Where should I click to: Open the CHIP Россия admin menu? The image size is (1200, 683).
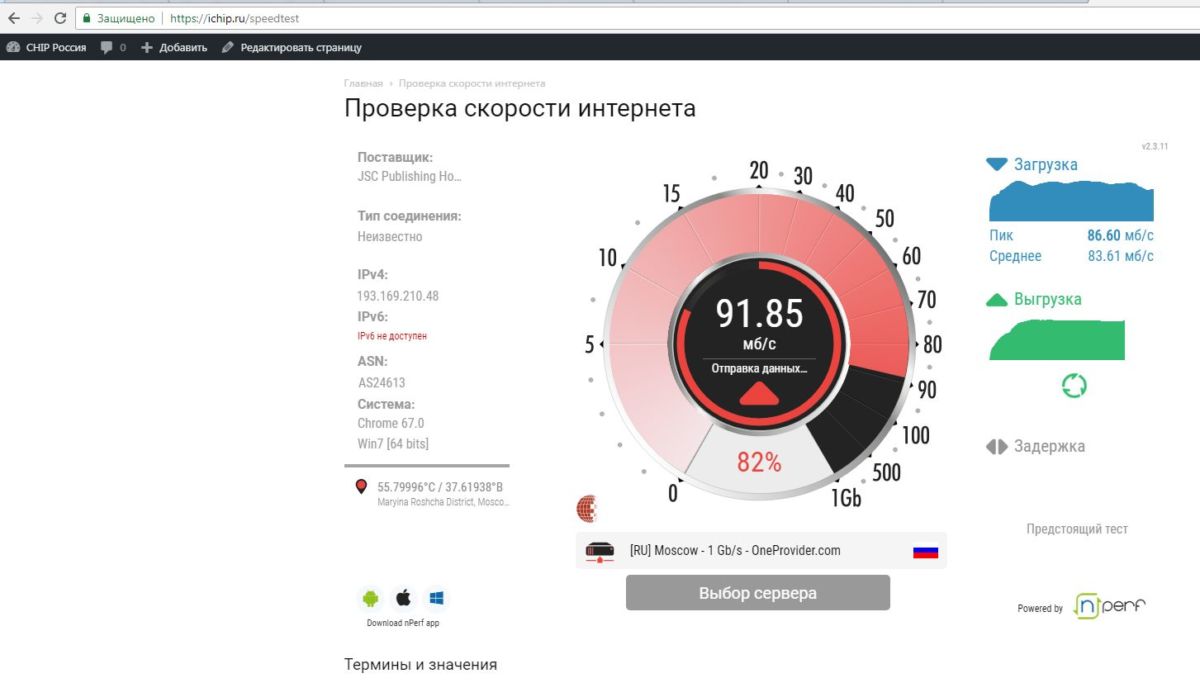click(47, 47)
